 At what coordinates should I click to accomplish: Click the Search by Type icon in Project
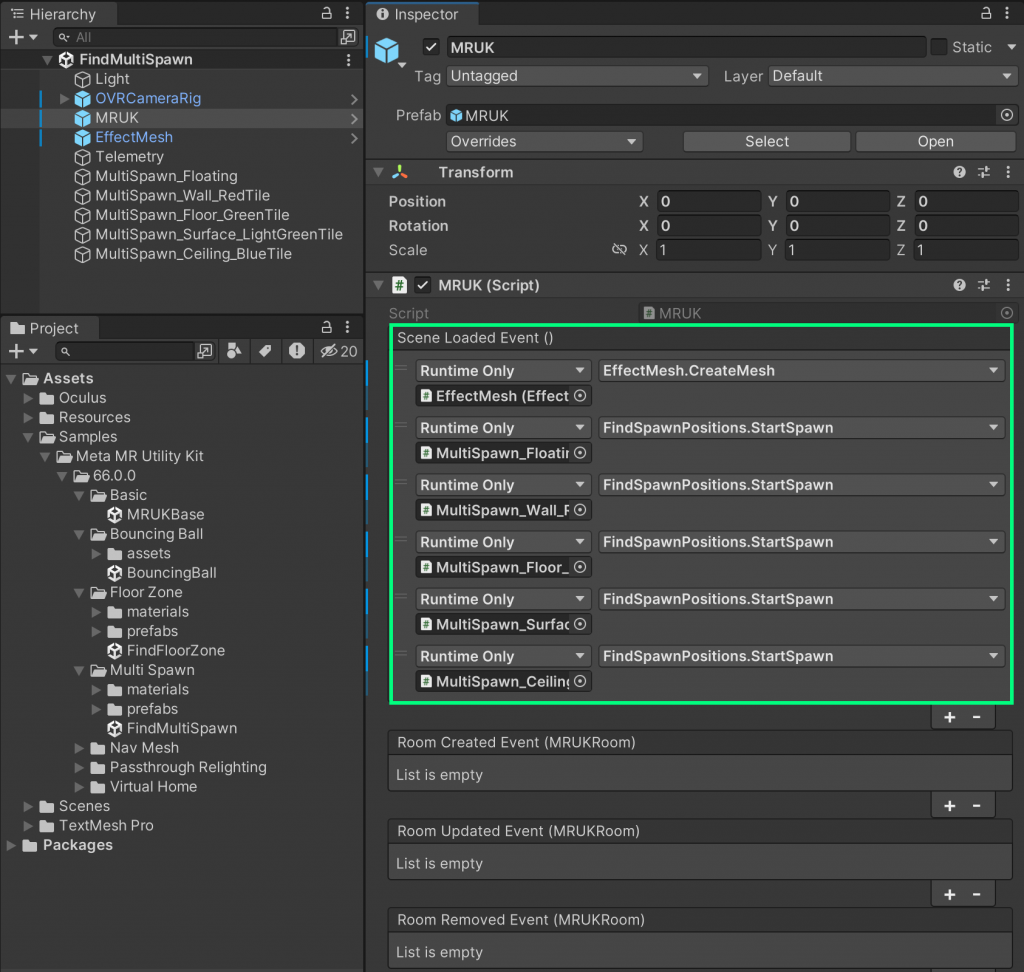[233, 351]
